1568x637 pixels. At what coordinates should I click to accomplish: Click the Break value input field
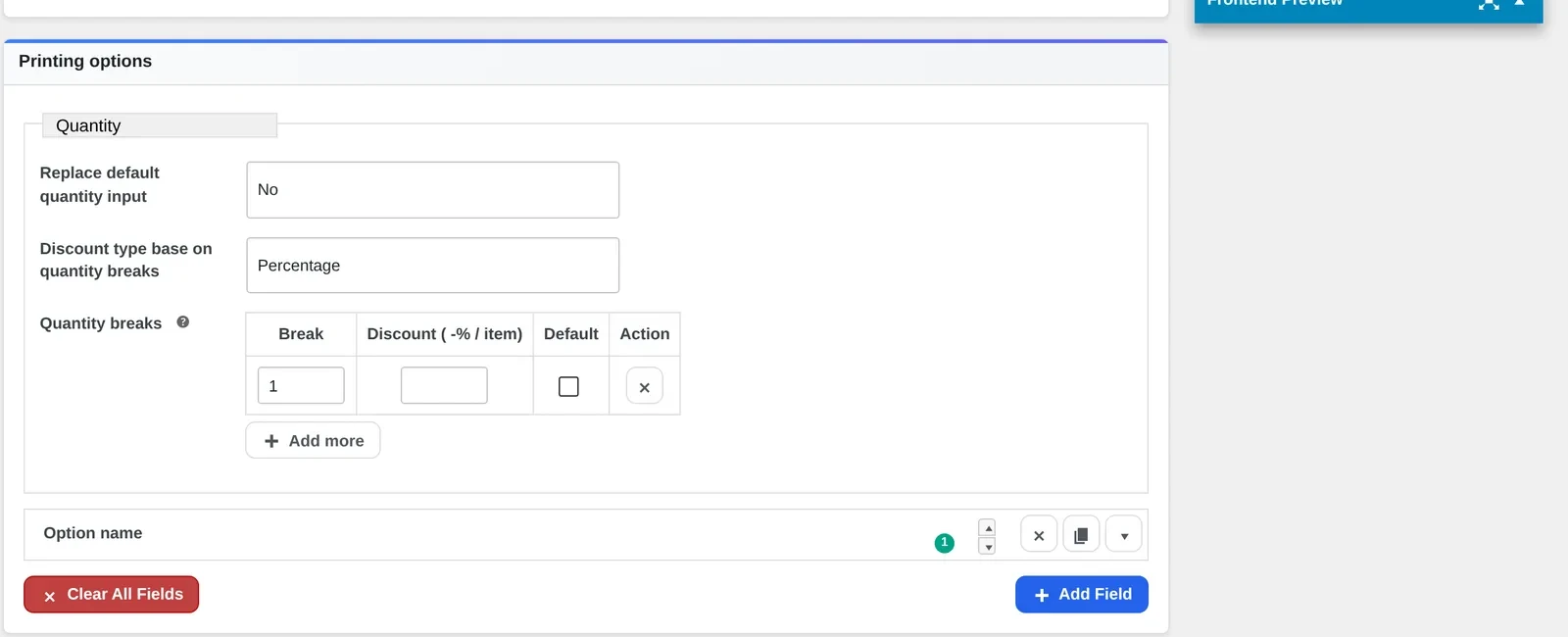click(x=301, y=385)
